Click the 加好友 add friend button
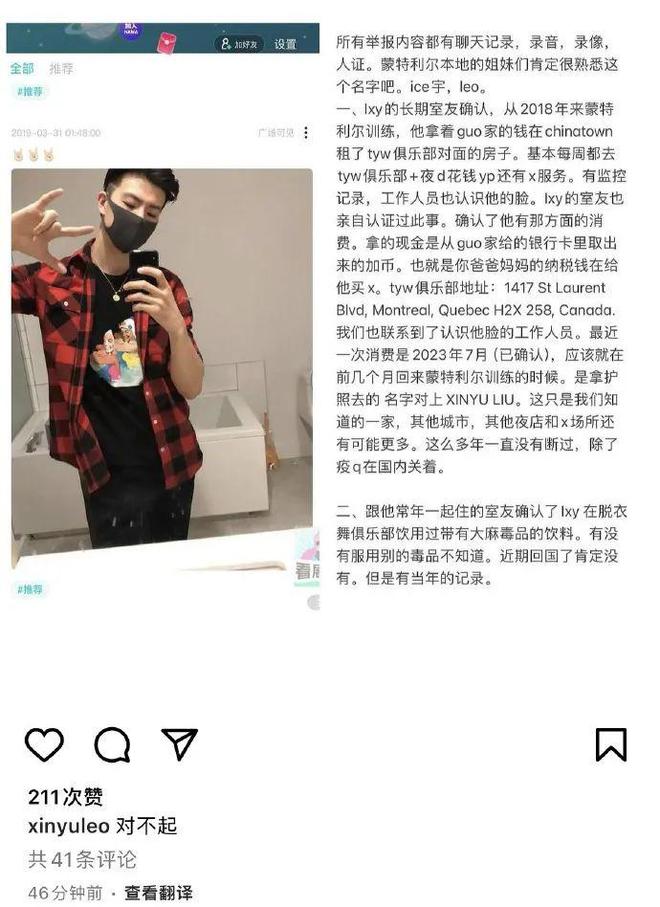The height and width of the screenshot is (907, 660). tap(239, 44)
